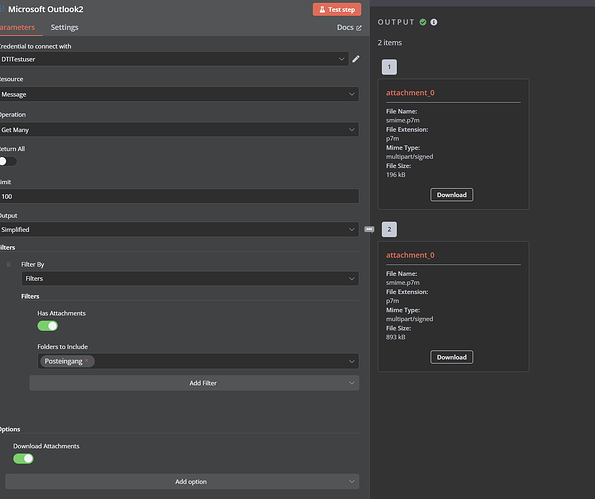Click the Has Attachments label
The image size is (595, 499).
pyautogui.click(x=61, y=313)
